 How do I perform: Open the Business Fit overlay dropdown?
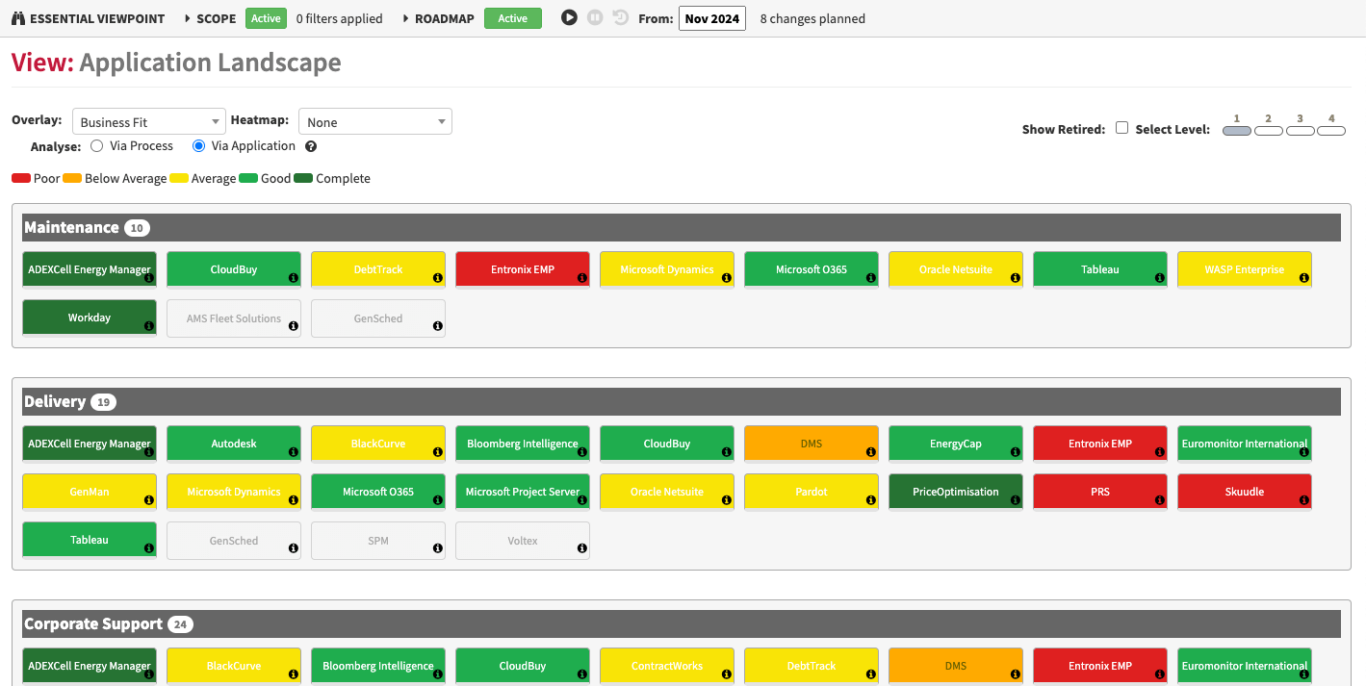[149, 122]
